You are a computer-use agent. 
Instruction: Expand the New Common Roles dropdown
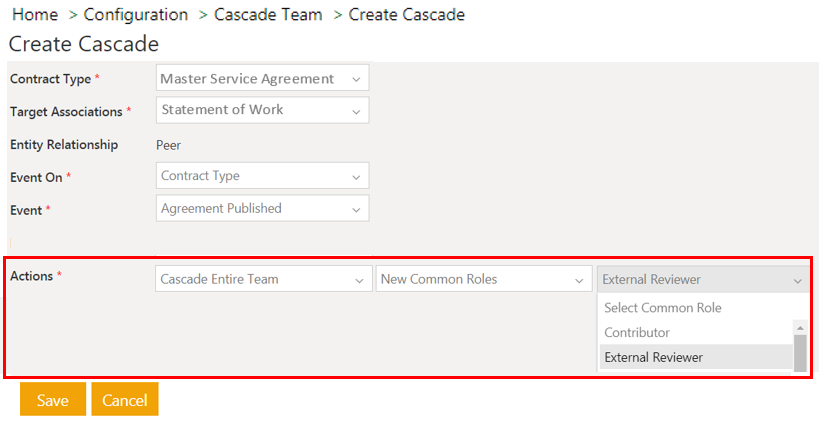[x=483, y=280]
